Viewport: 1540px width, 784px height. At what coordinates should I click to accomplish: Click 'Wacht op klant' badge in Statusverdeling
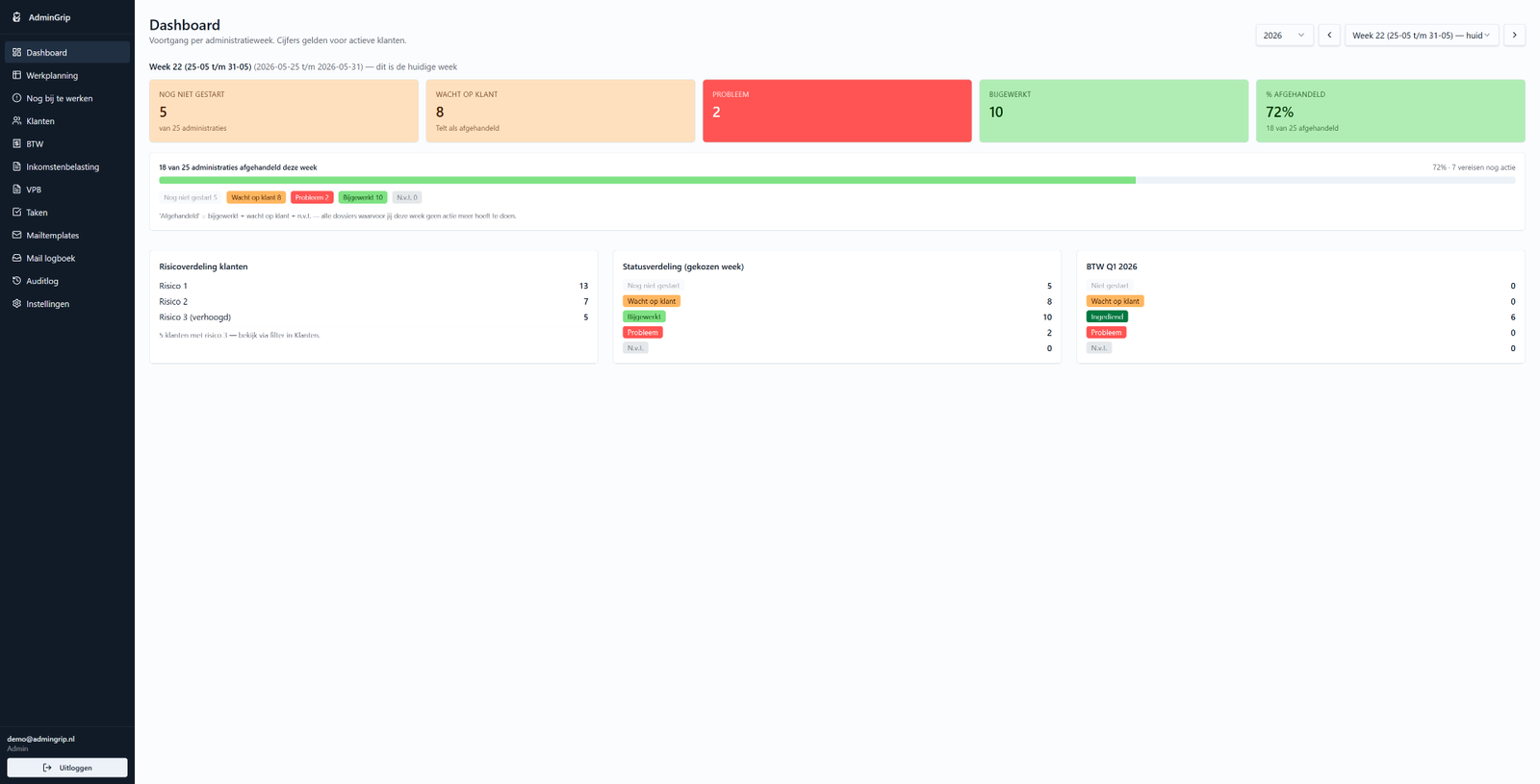tap(652, 301)
